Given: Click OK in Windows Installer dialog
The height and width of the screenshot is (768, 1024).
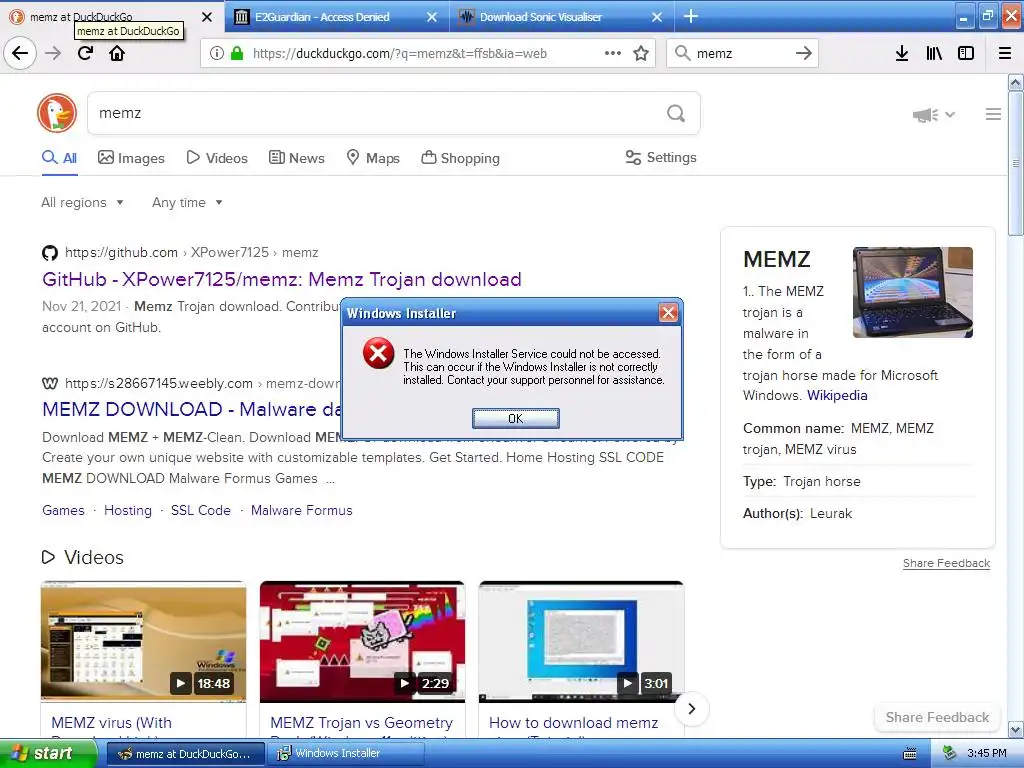Looking at the screenshot, I should (515, 419).
